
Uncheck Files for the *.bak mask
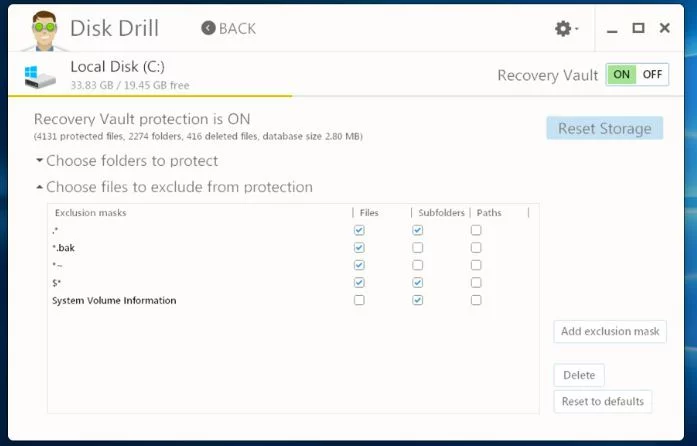(359, 248)
